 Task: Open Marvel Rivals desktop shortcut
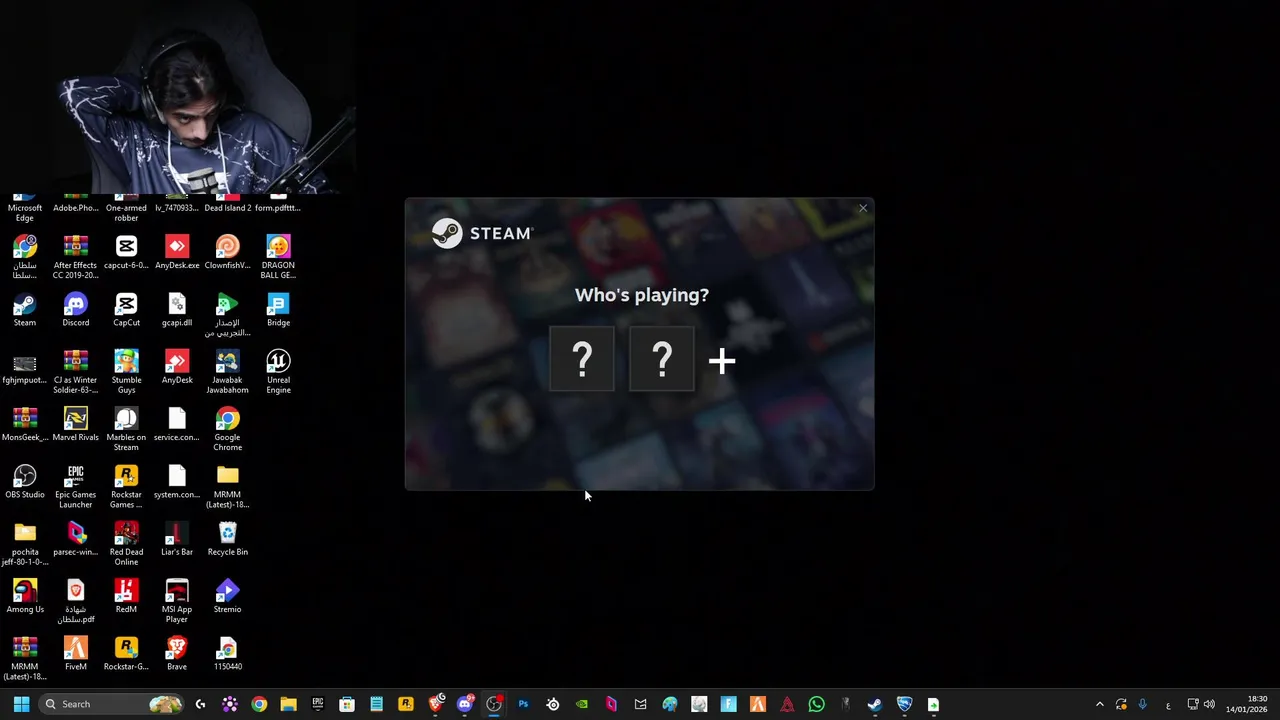76,424
